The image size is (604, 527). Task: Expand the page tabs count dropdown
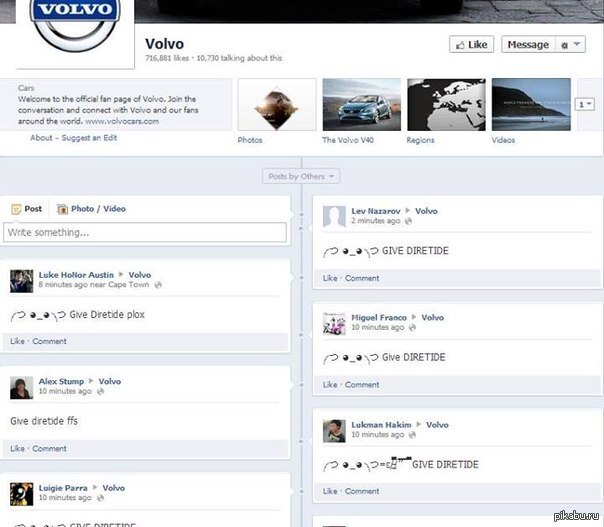585,105
